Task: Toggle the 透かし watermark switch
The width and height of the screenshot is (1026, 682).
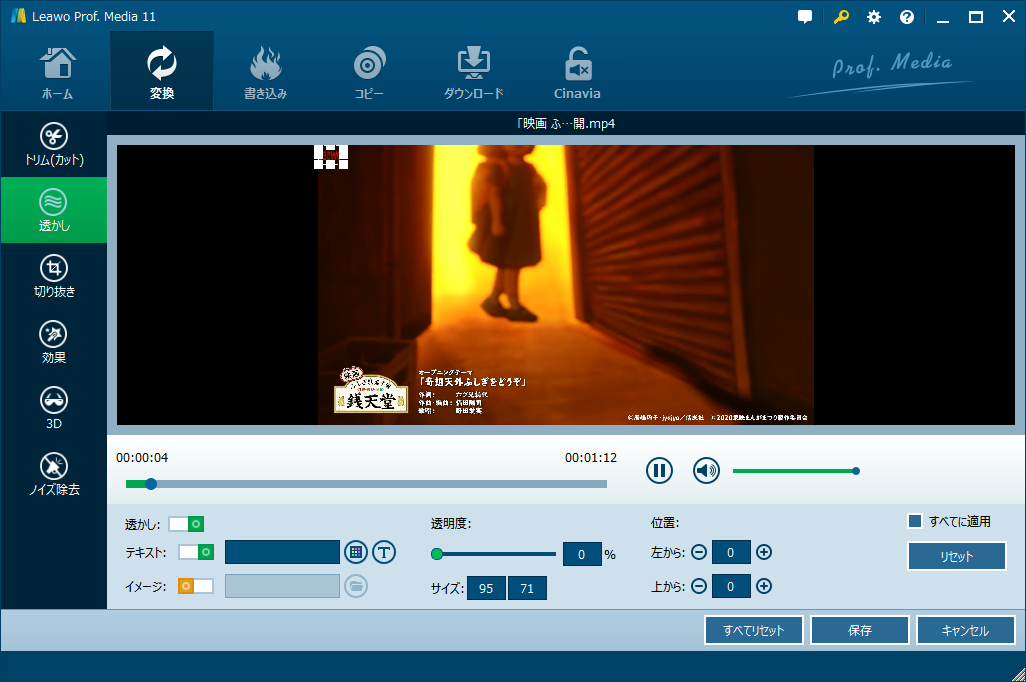Action: (186, 524)
